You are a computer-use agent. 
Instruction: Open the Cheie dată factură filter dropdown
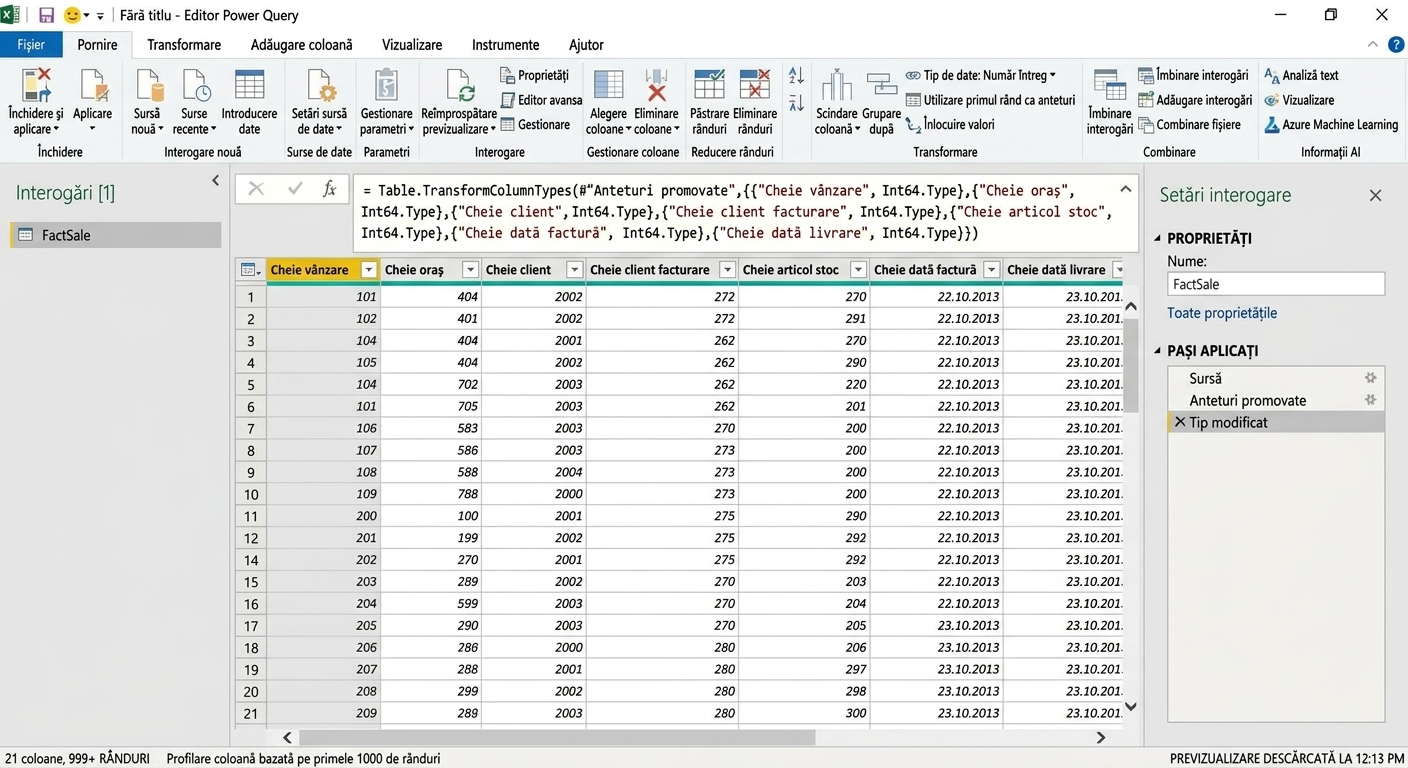(991, 270)
